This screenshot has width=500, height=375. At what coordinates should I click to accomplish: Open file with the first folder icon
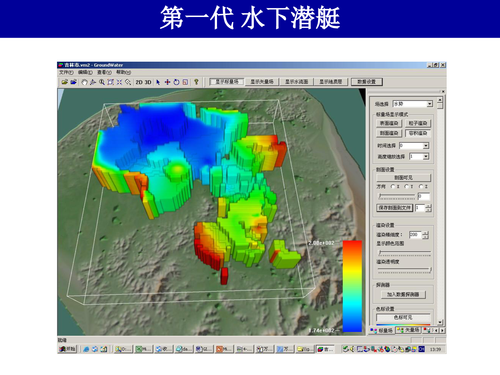(65, 82)
